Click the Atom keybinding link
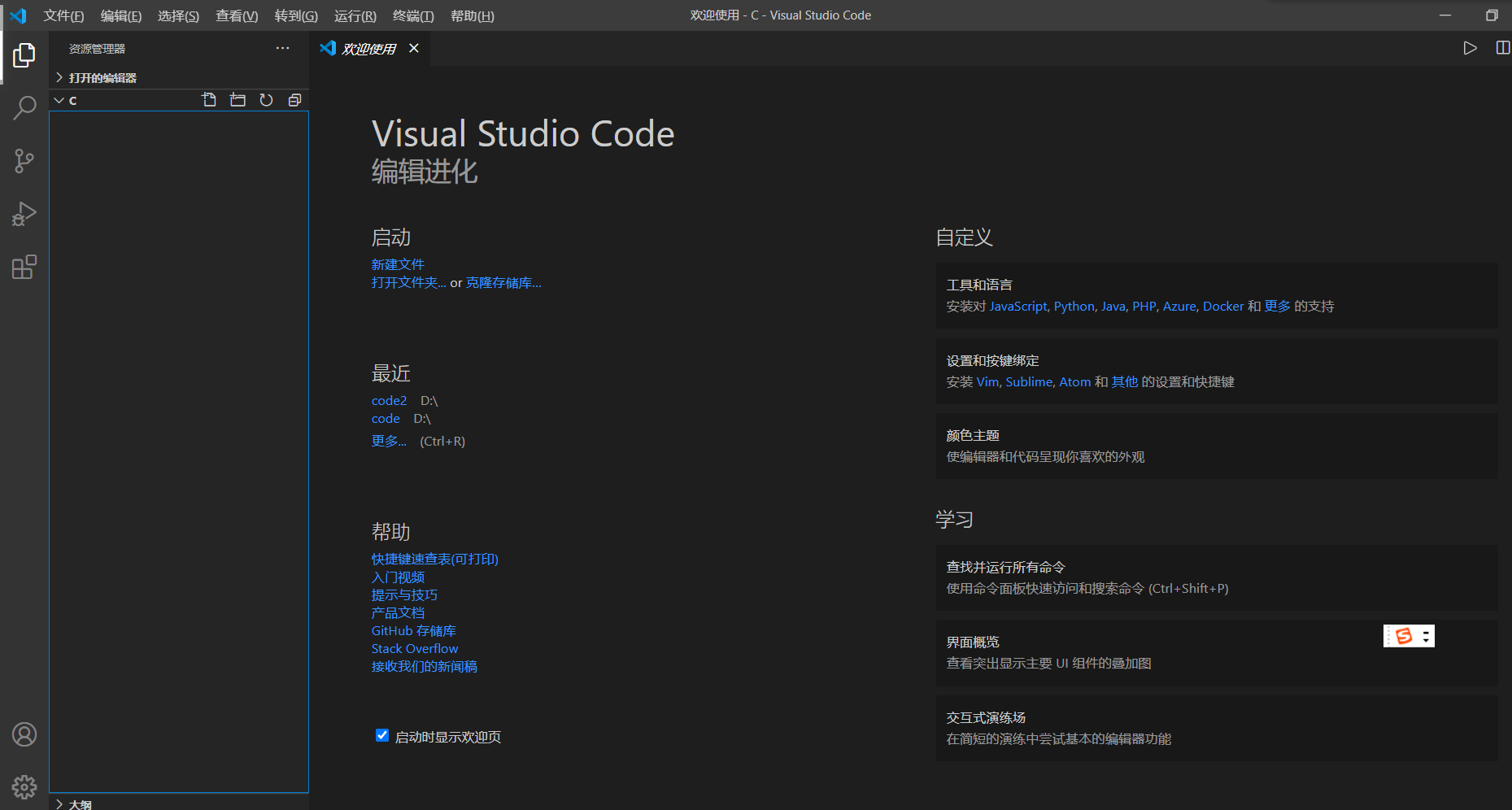 (1074, 381)
